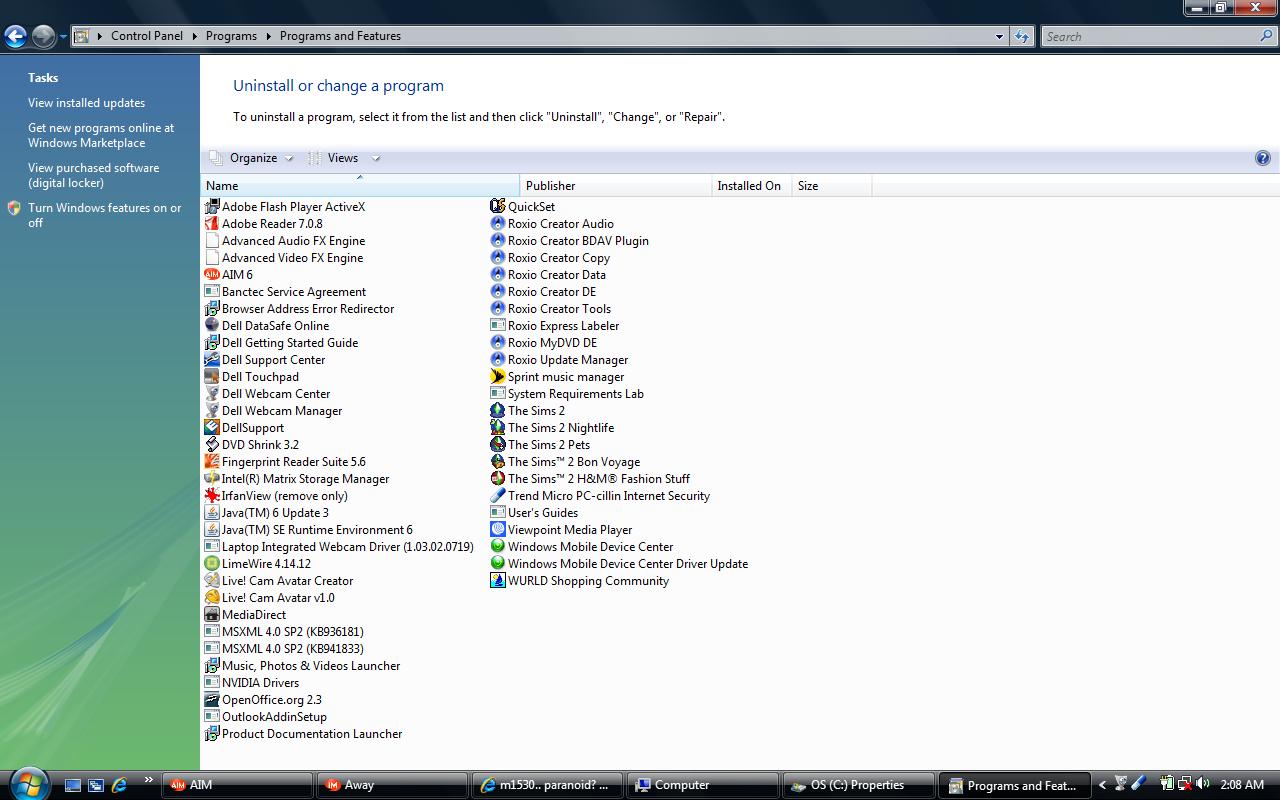Click the OpenOffice.org 2.3 icon
The width and height of the screenshot is (1280, 800).
pyautogui.click(x=212, y=700)
